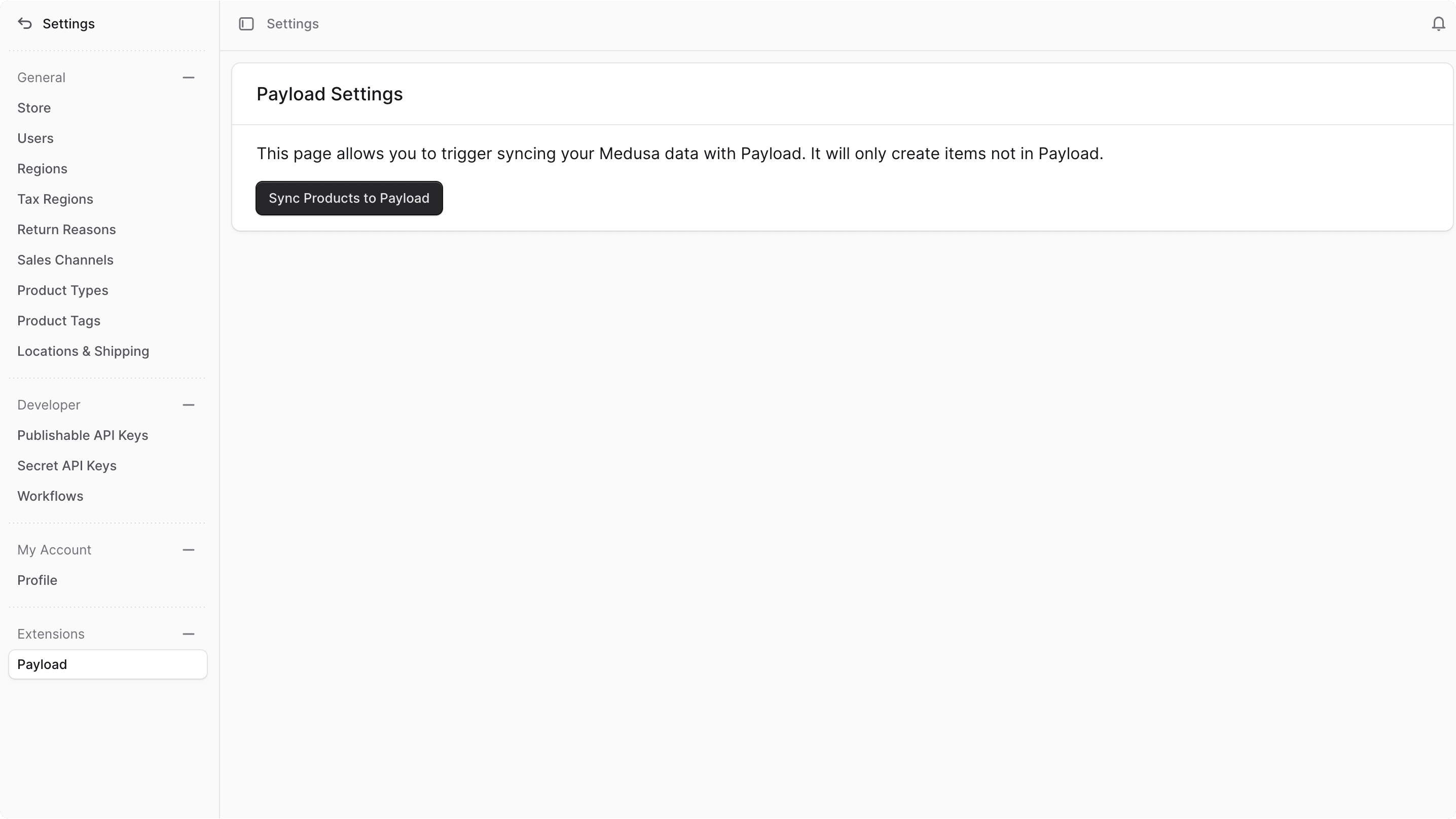Collapse the Developer section
Image resolution: width=1456 pixels, height=819 pixels.
point(189,405)
